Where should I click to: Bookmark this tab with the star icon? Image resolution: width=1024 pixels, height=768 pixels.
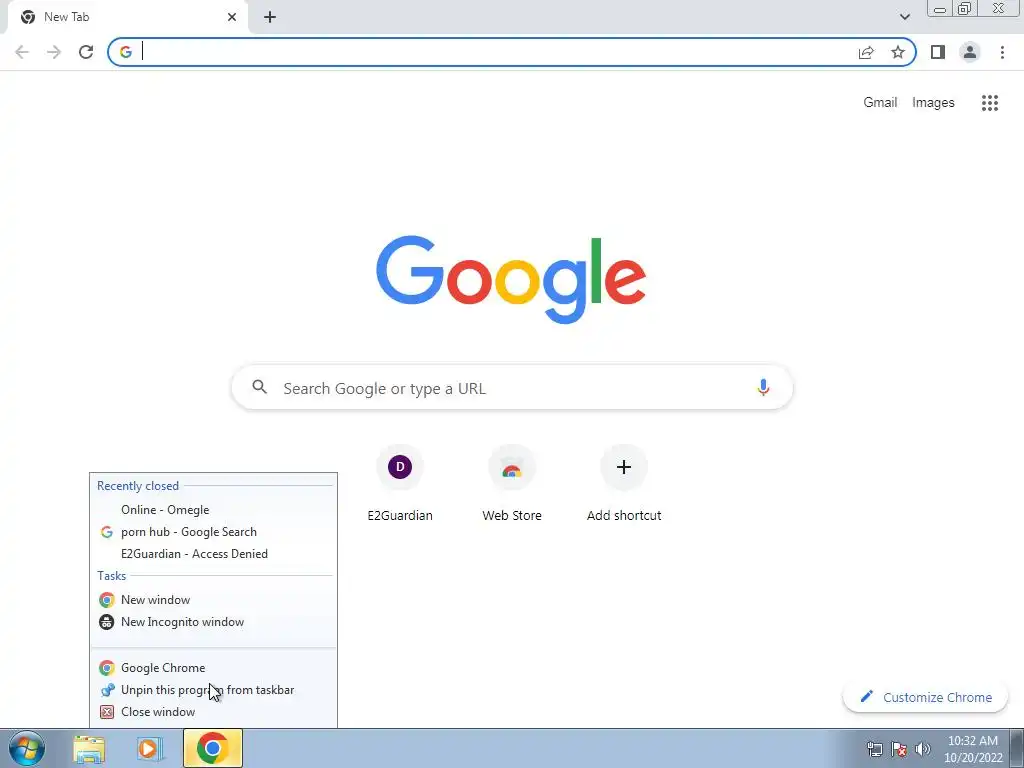point(898,52)
